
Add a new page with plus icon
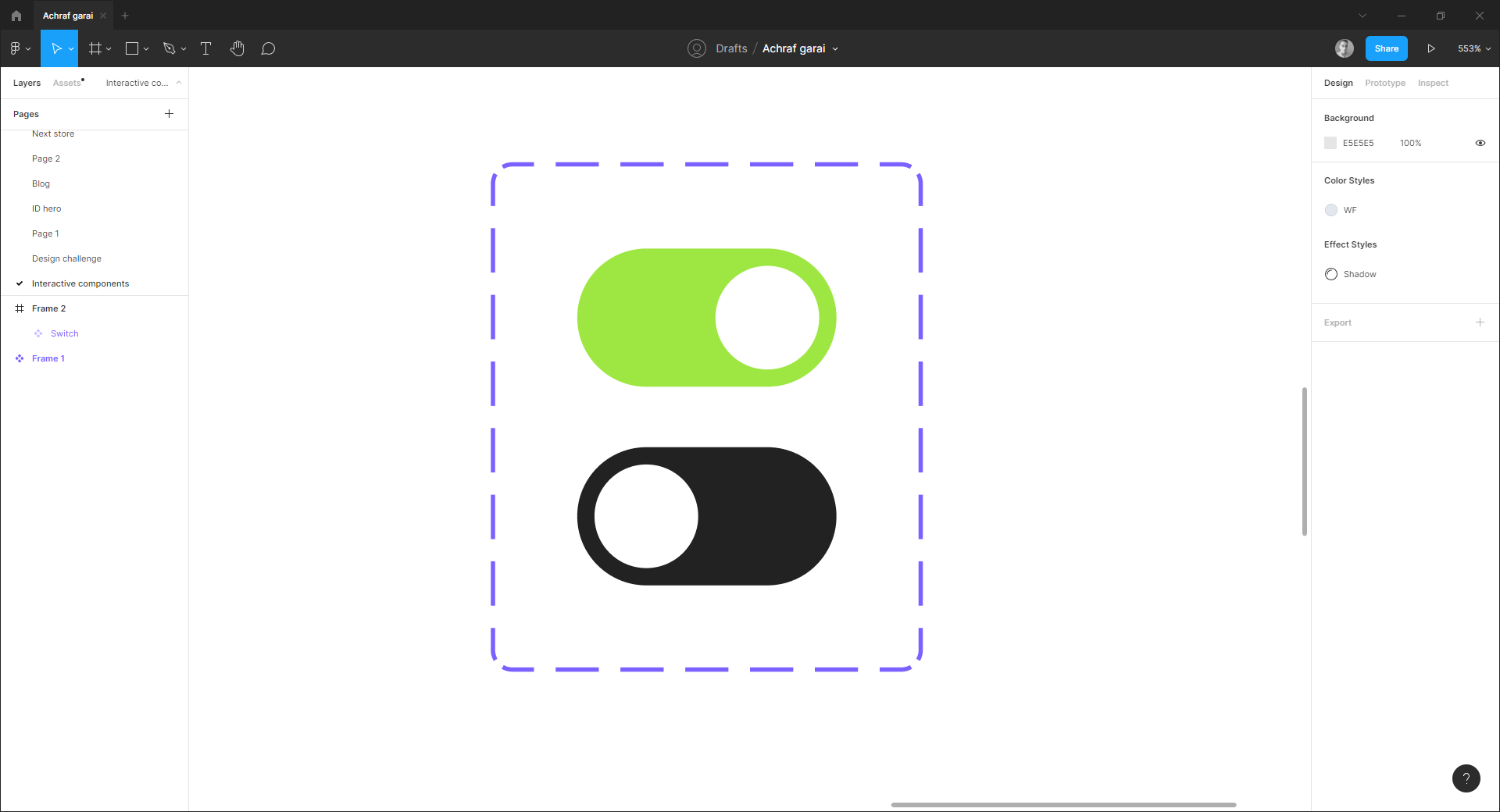point(169,114)
